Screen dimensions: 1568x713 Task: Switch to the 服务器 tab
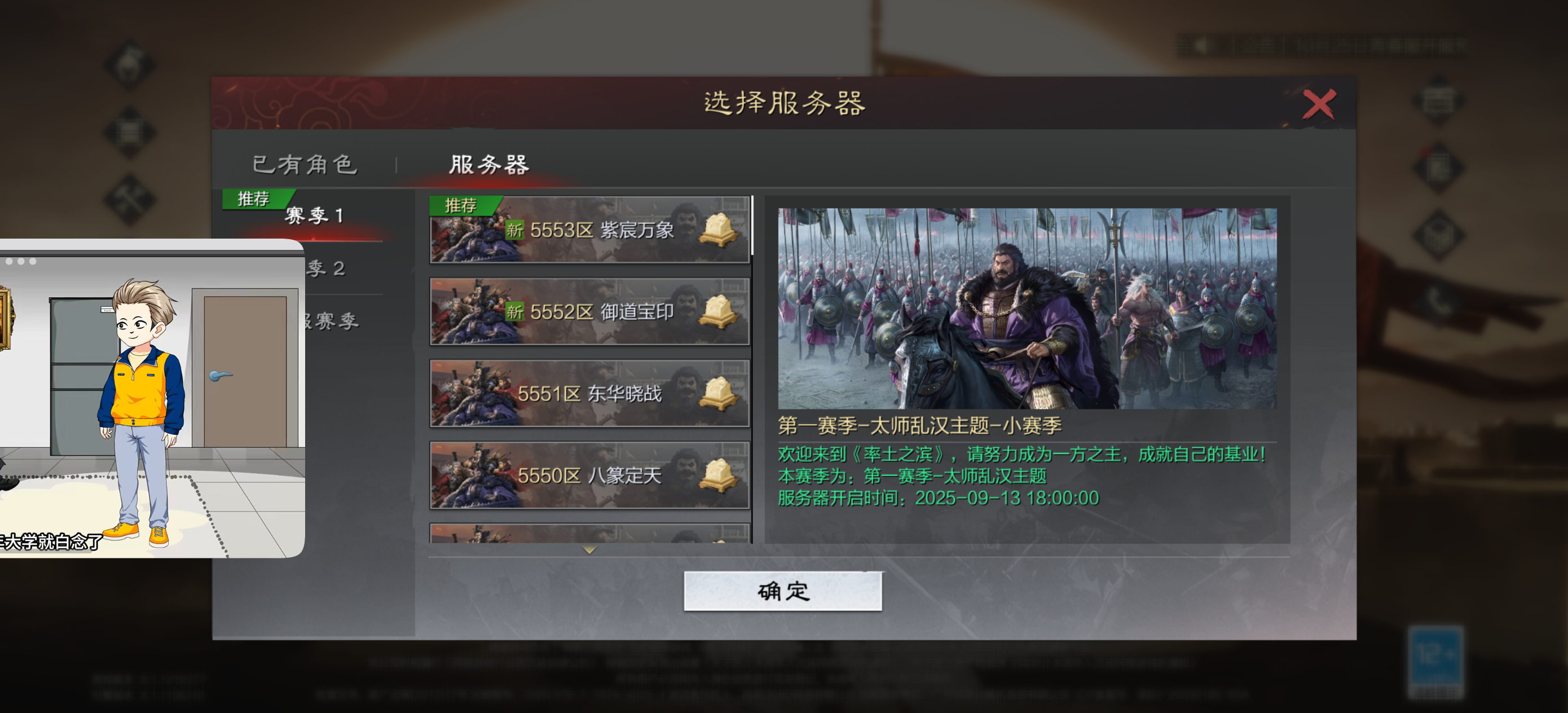(x=489, y=164)
